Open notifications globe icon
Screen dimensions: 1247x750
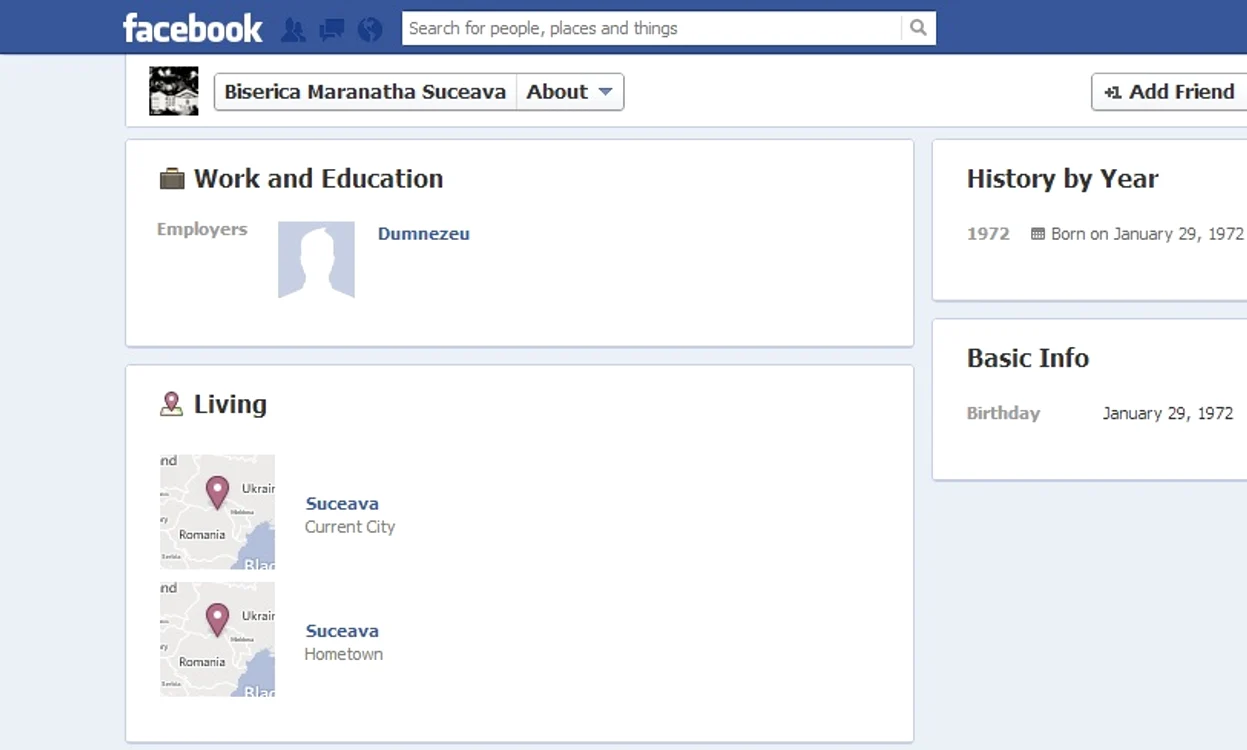coord(370,30)
